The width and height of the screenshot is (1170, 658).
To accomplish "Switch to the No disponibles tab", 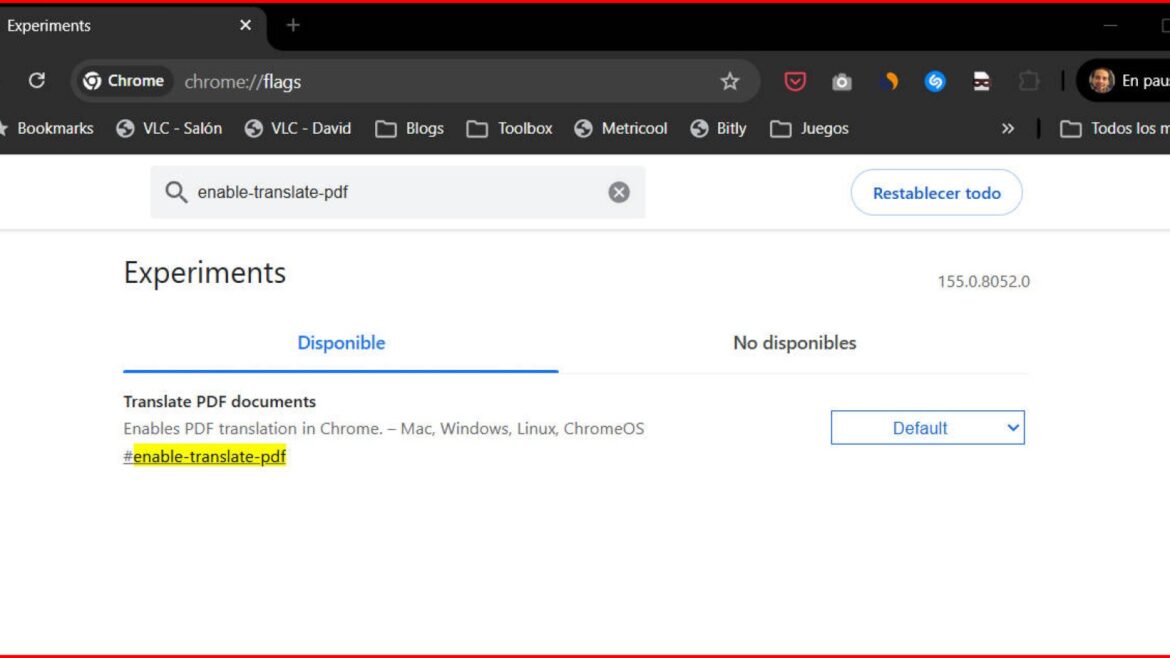I will (795, 343).
